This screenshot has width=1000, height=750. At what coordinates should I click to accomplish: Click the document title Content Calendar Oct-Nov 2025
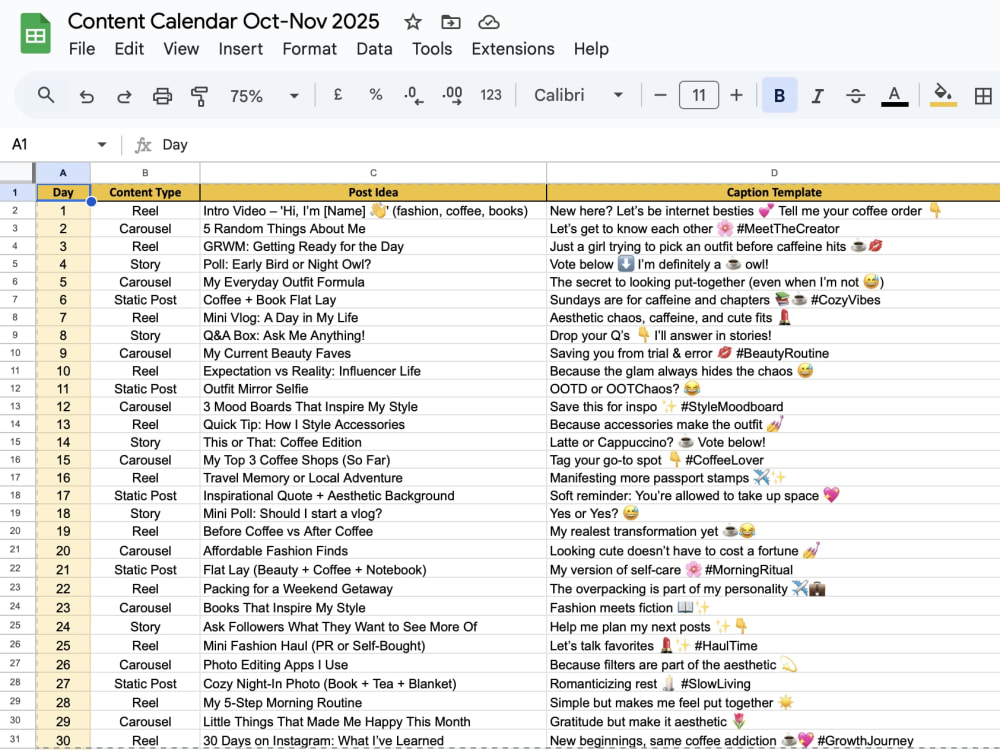pyautogui.click(x=223, y=21)
